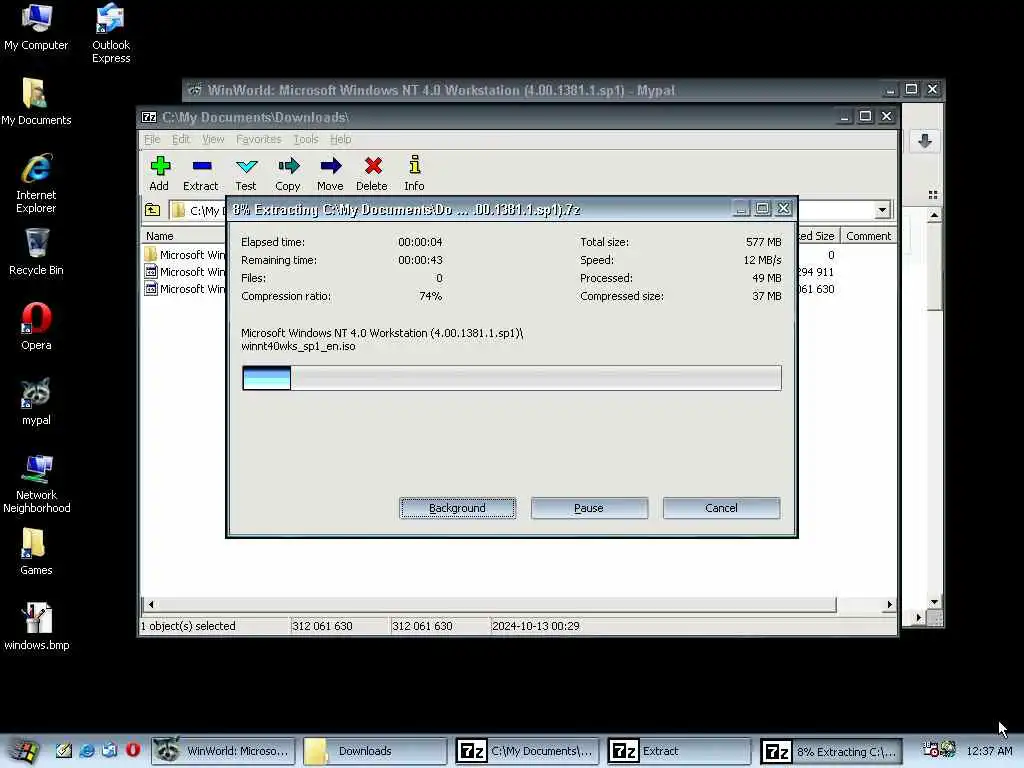Open the Opera desktop icon

[36, 327]
